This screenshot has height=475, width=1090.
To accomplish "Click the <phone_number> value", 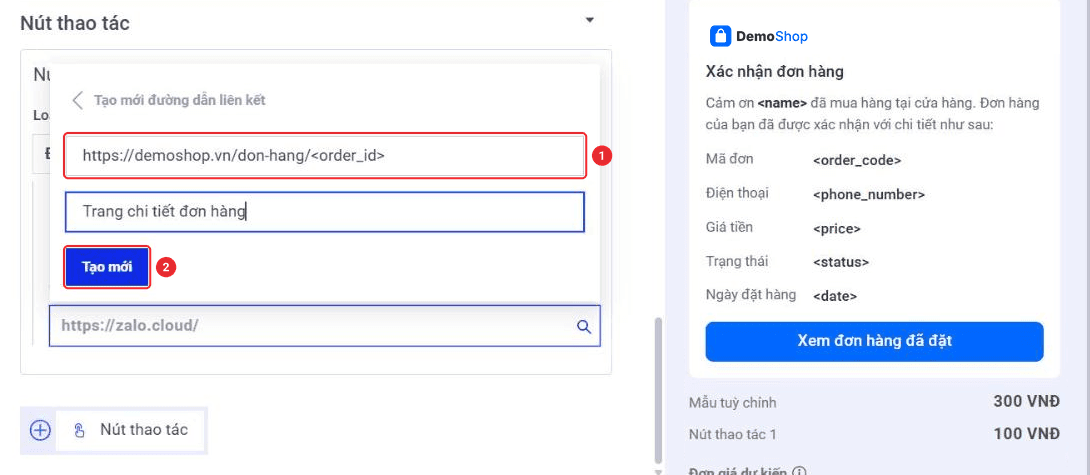I will [868, 195].
